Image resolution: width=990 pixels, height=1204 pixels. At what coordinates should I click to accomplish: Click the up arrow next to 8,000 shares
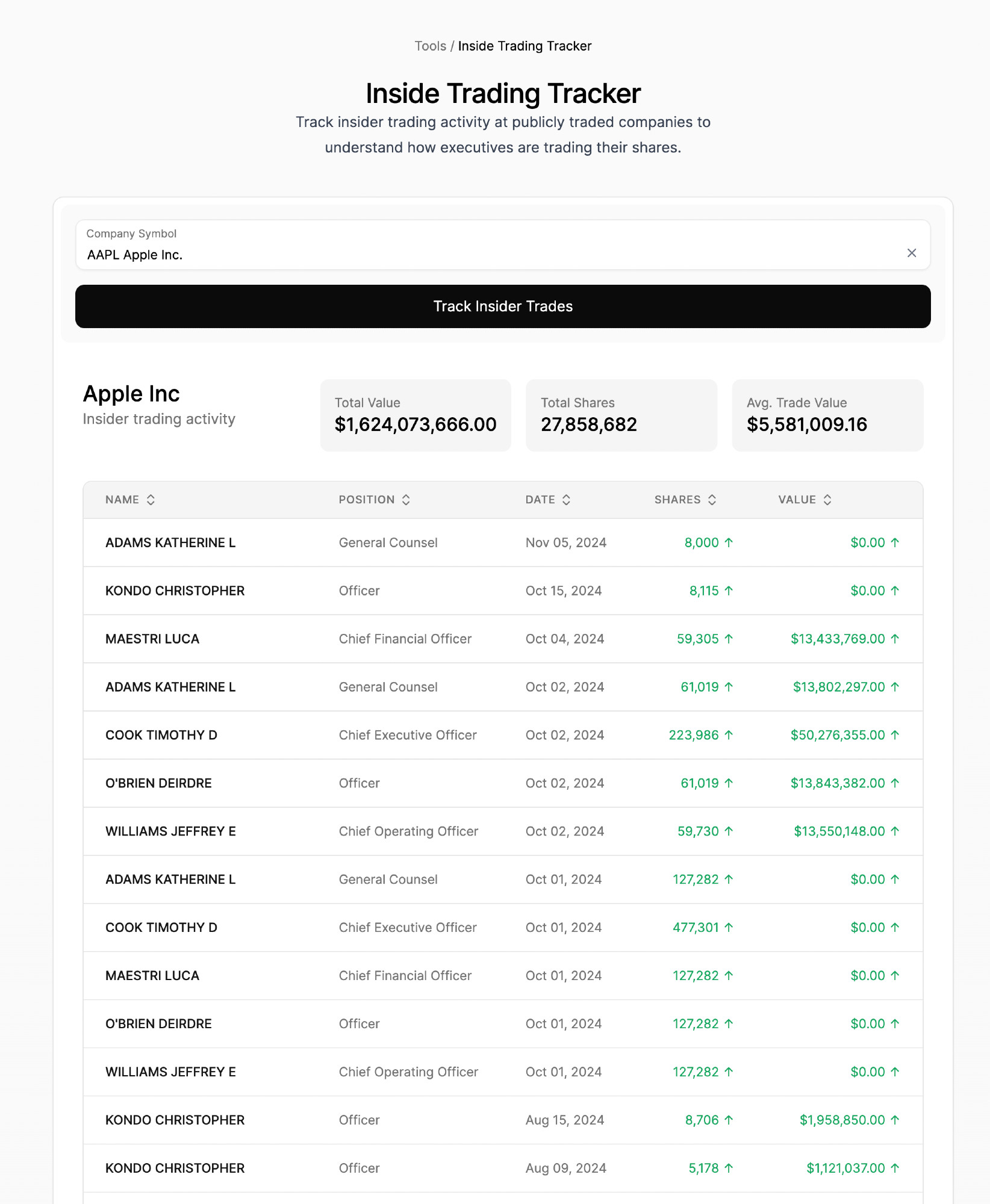coord(729,542)
